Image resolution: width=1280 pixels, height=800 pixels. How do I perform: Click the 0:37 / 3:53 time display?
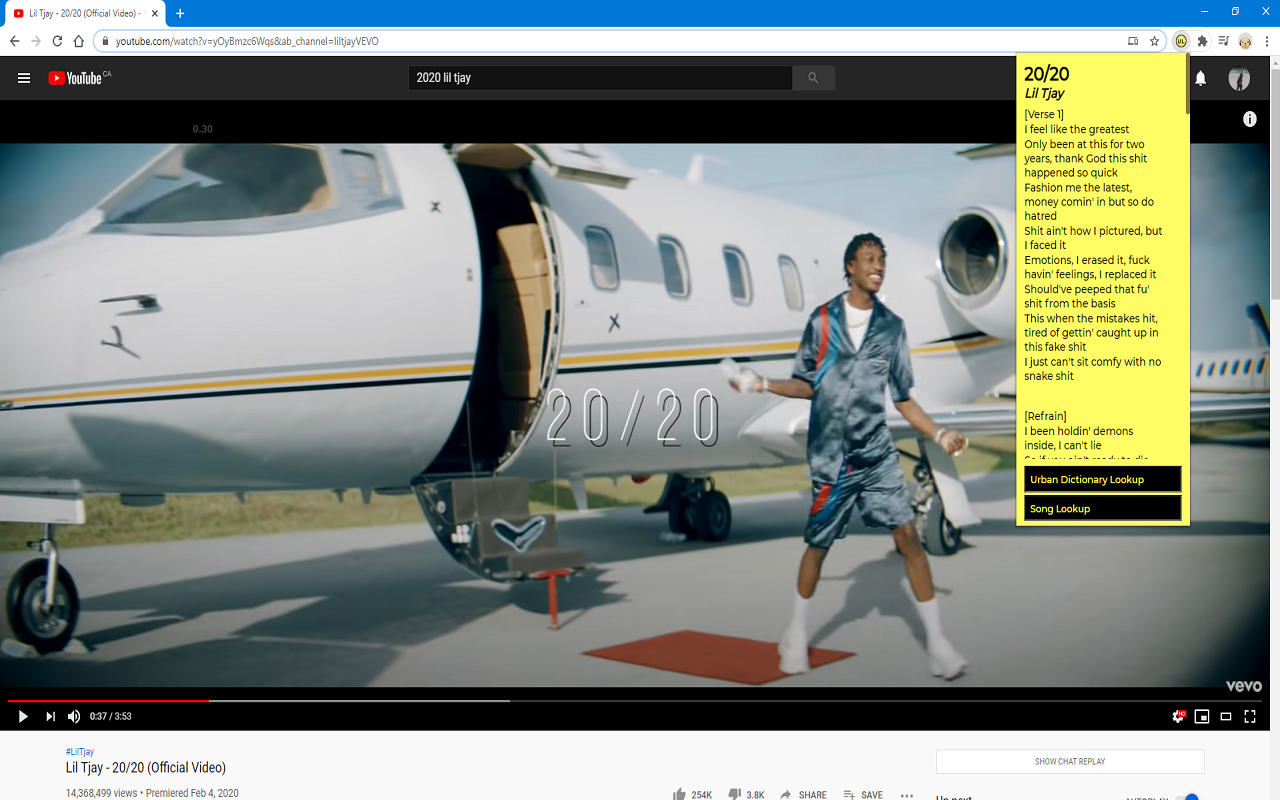tap(111, 716)
